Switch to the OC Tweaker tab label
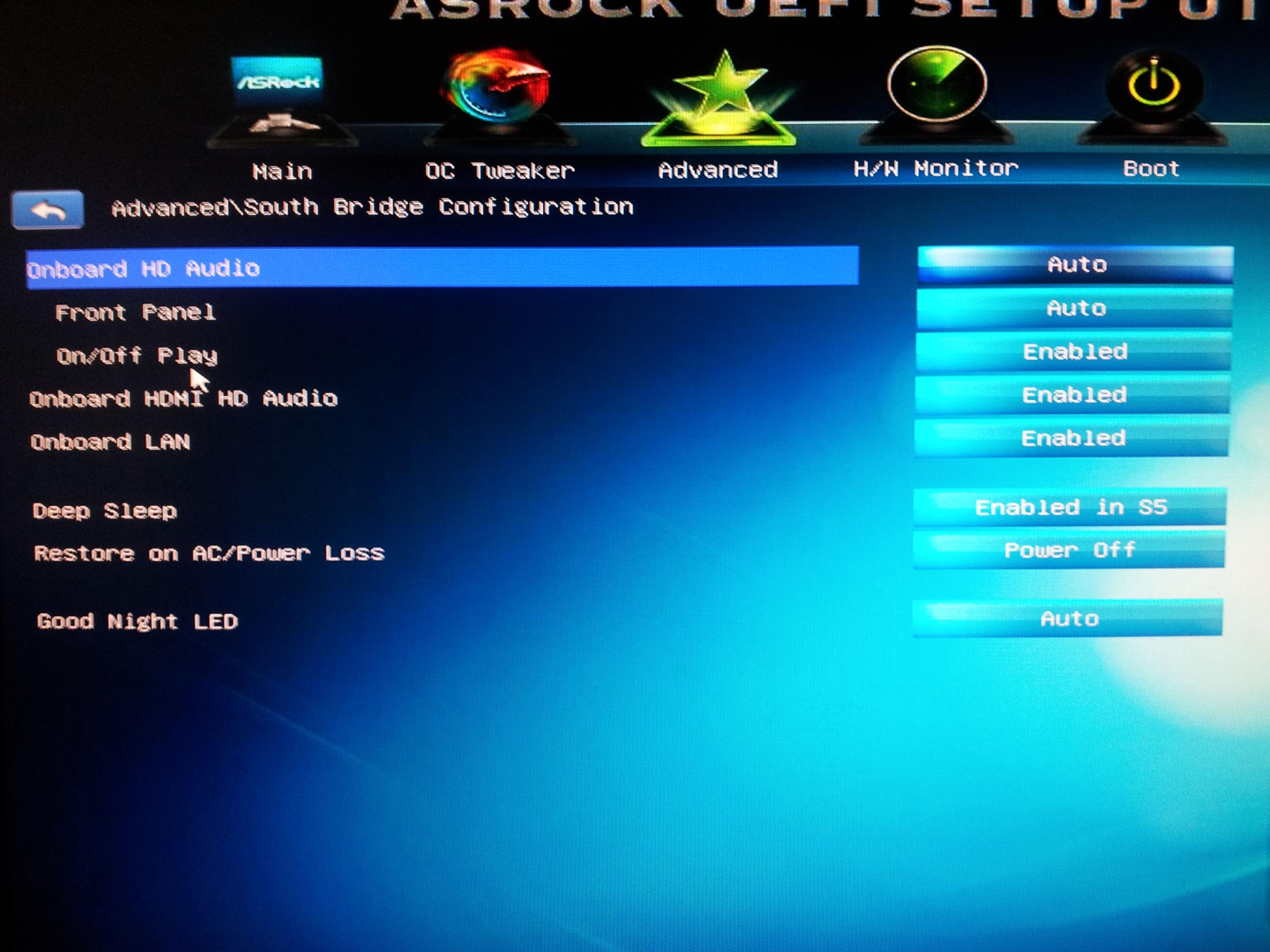The height and width of the screenshot is (952, 1270). pos(499,170)
